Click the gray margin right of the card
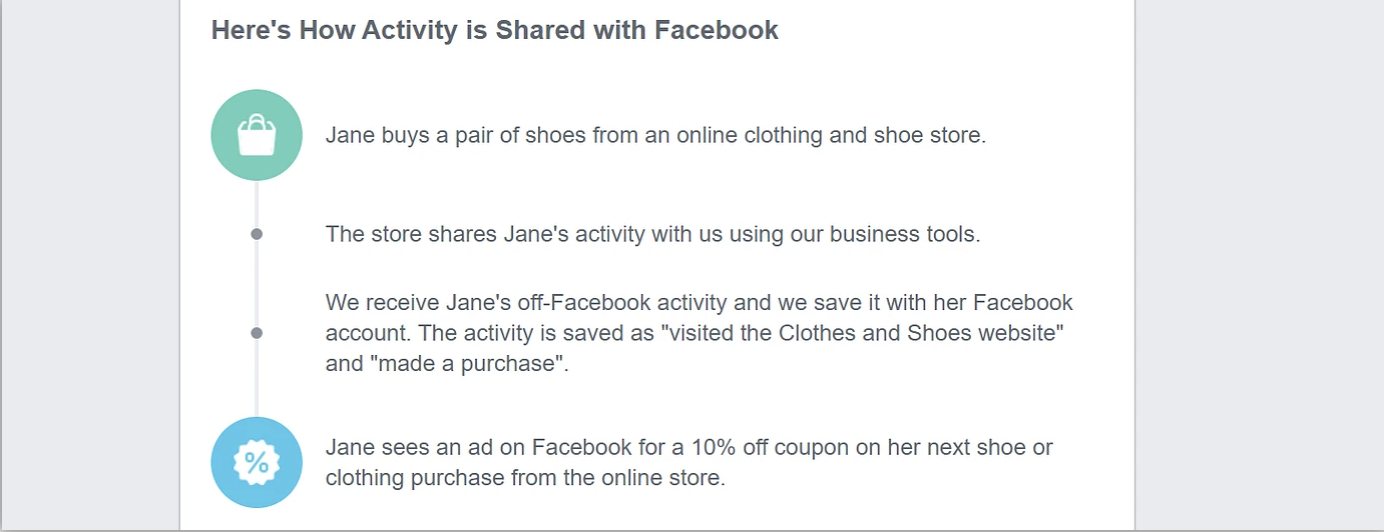 pos(1258,266)
